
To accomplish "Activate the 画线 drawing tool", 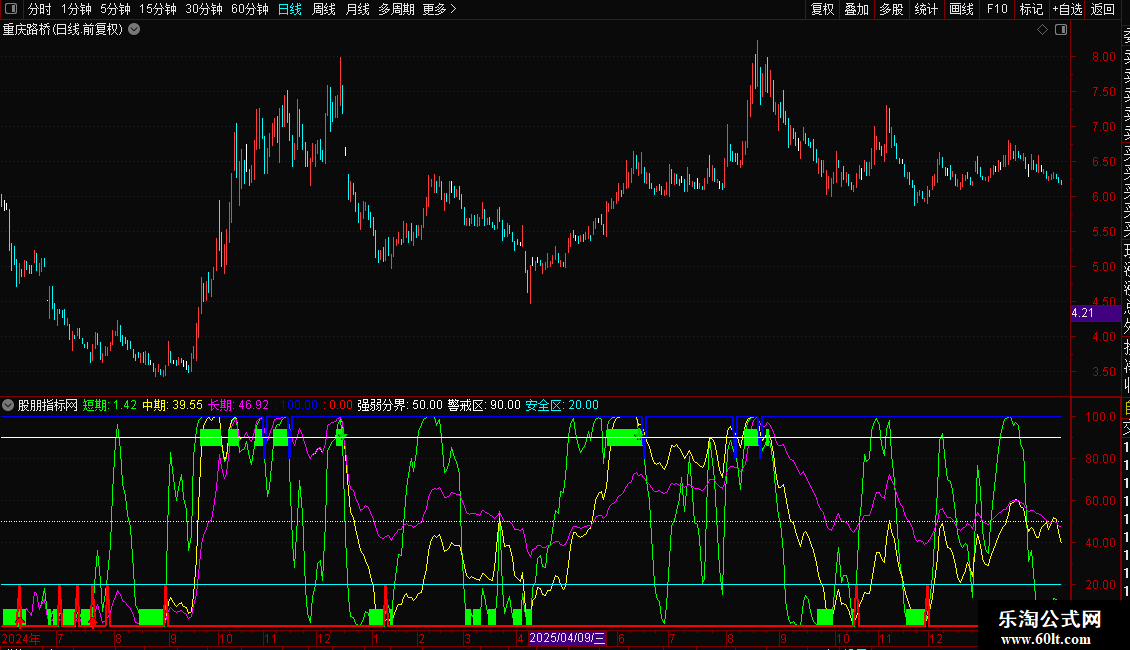I will (961, 9).
